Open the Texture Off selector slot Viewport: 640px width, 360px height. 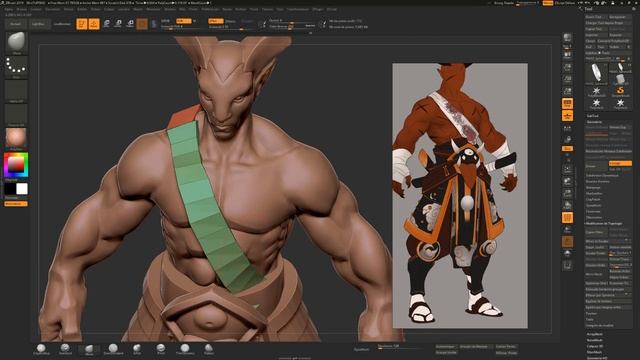pos(16,115)
